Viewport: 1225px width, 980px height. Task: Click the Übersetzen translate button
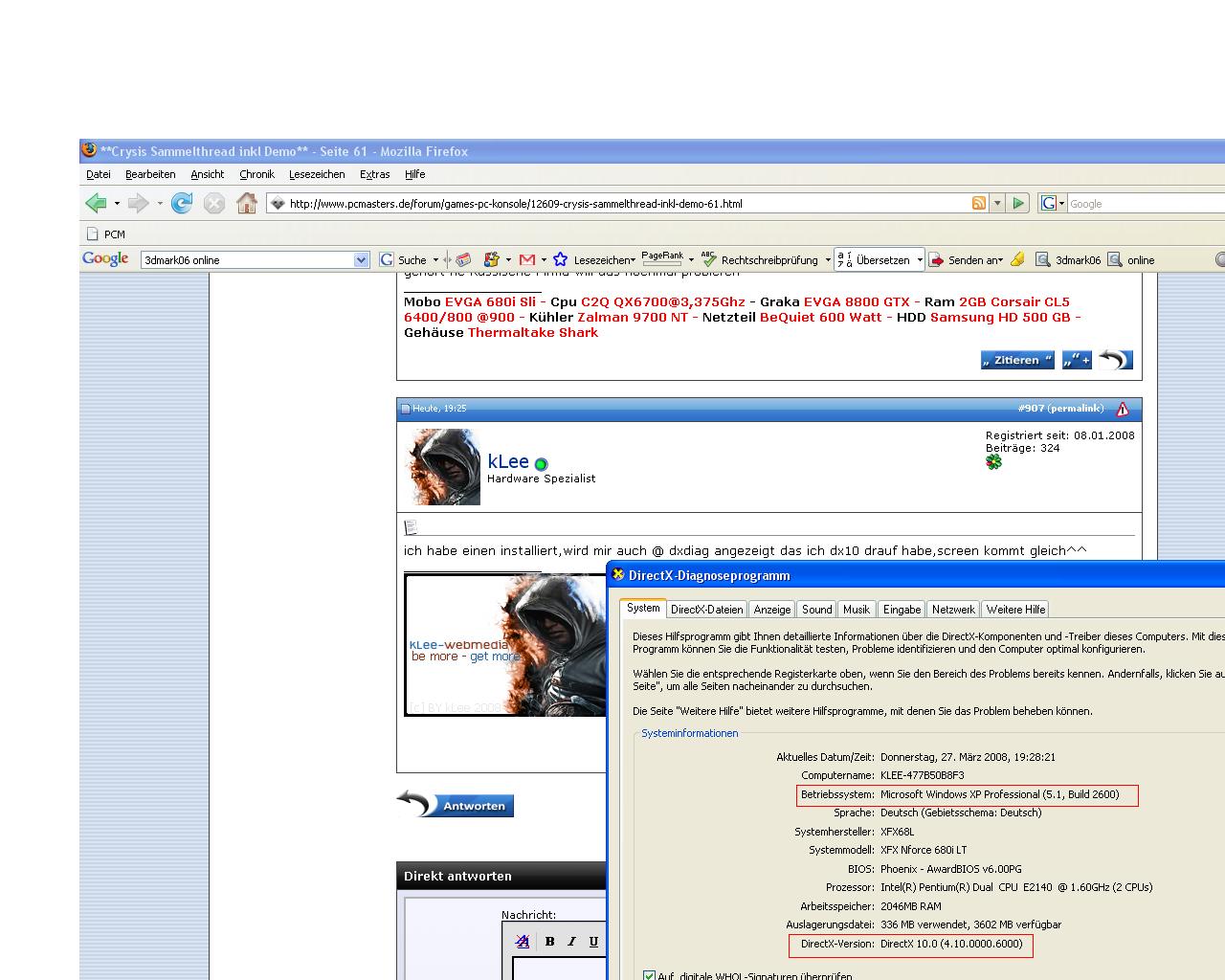point(873,259)
